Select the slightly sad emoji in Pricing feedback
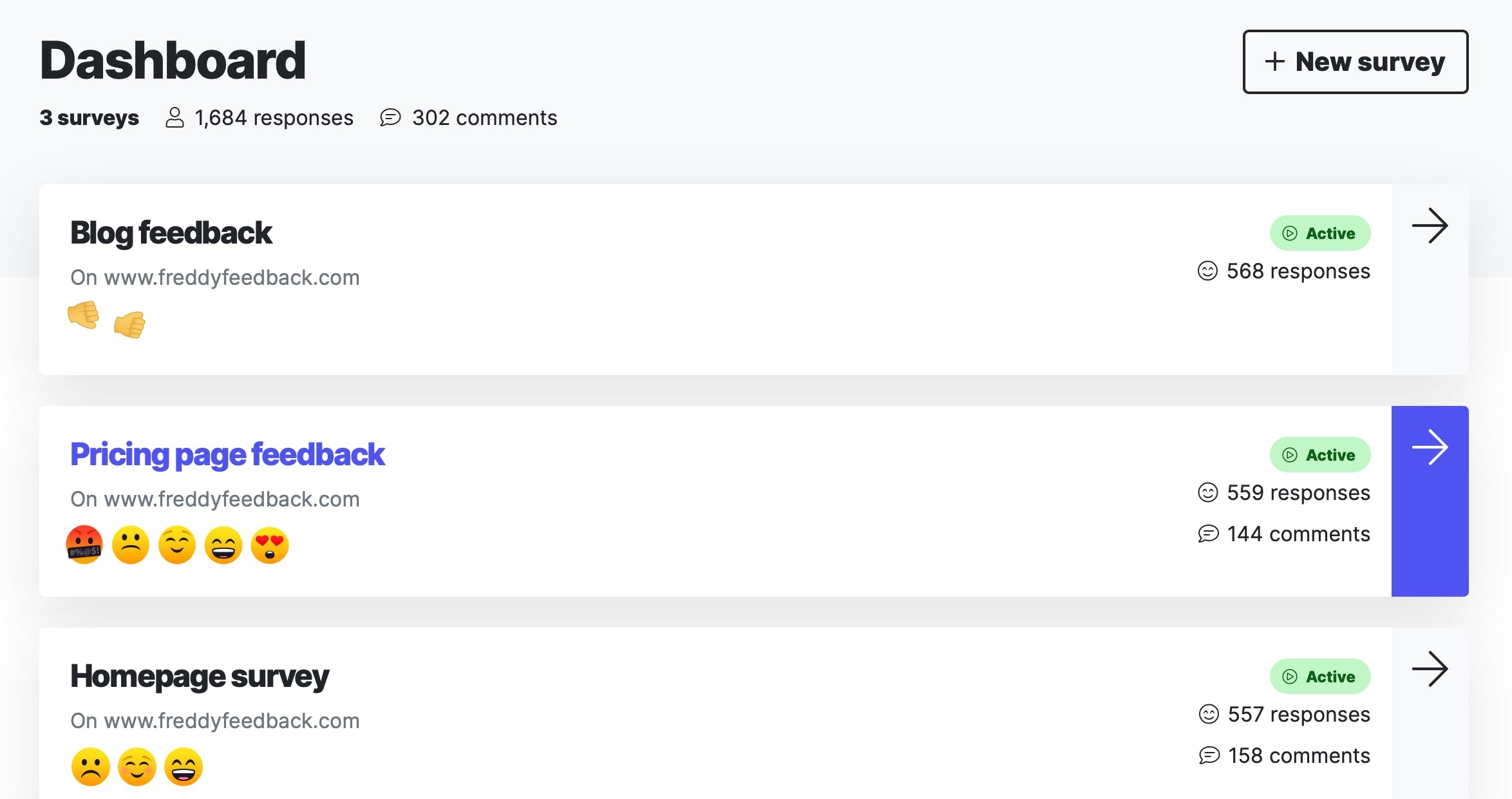1512x799 pixels. (131, 545)
